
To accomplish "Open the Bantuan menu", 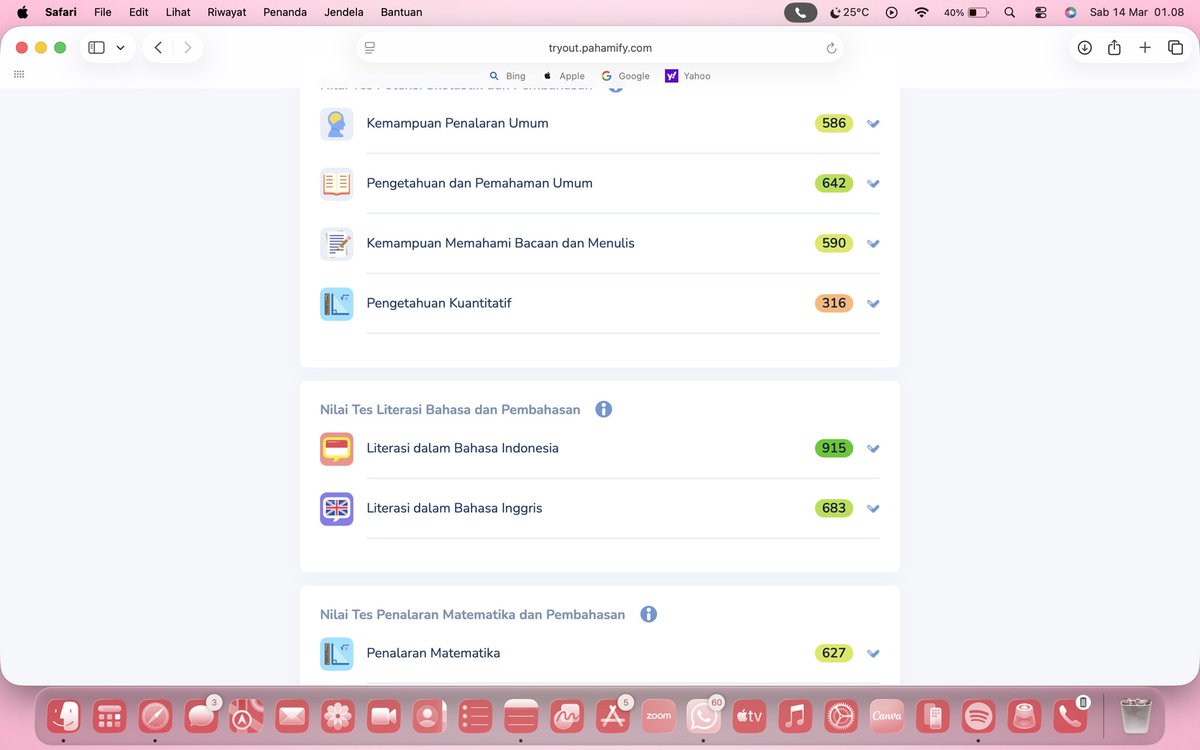I will [x=402, y=12].
